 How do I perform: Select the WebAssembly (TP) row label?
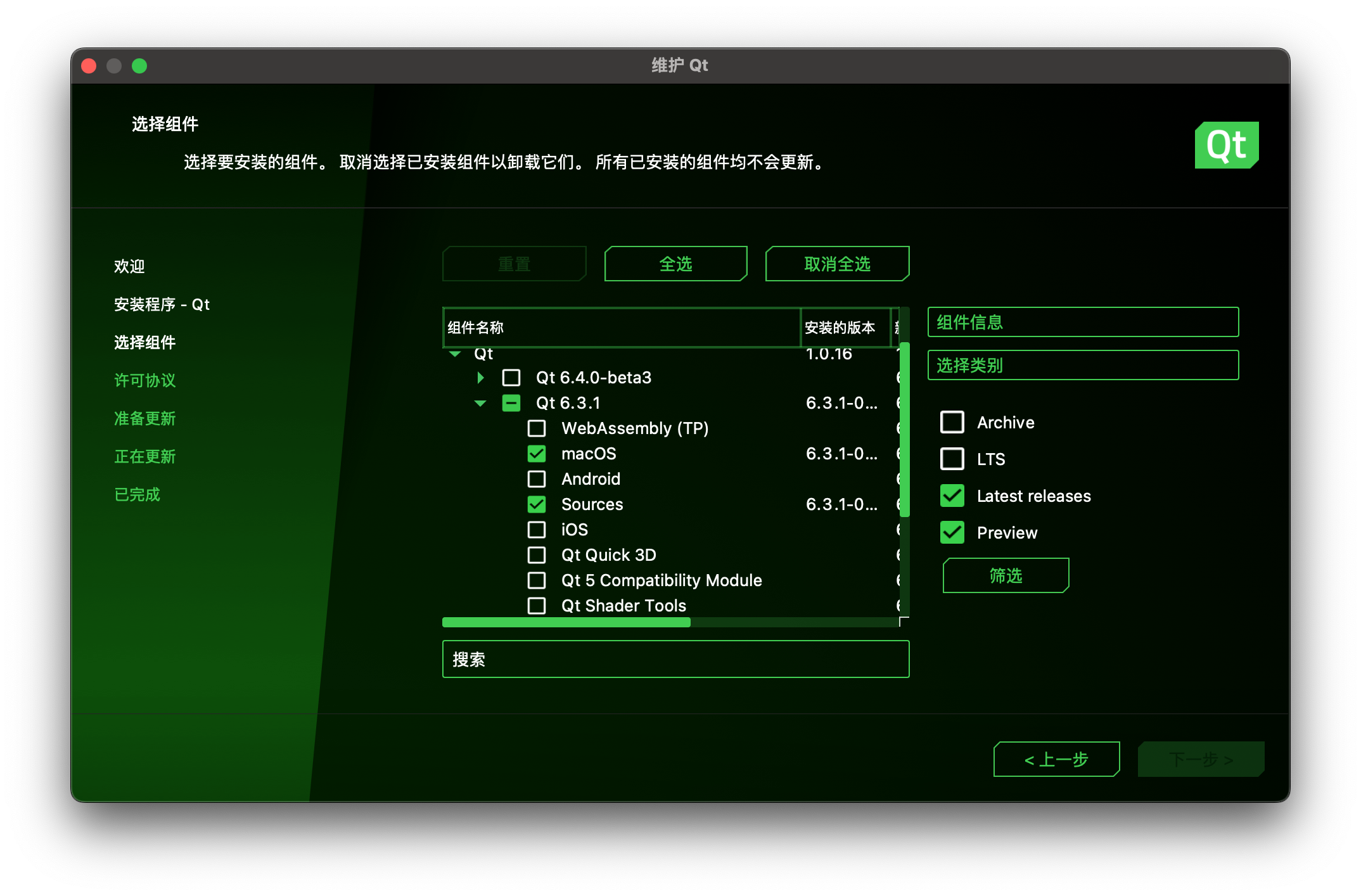pos(635,428)
